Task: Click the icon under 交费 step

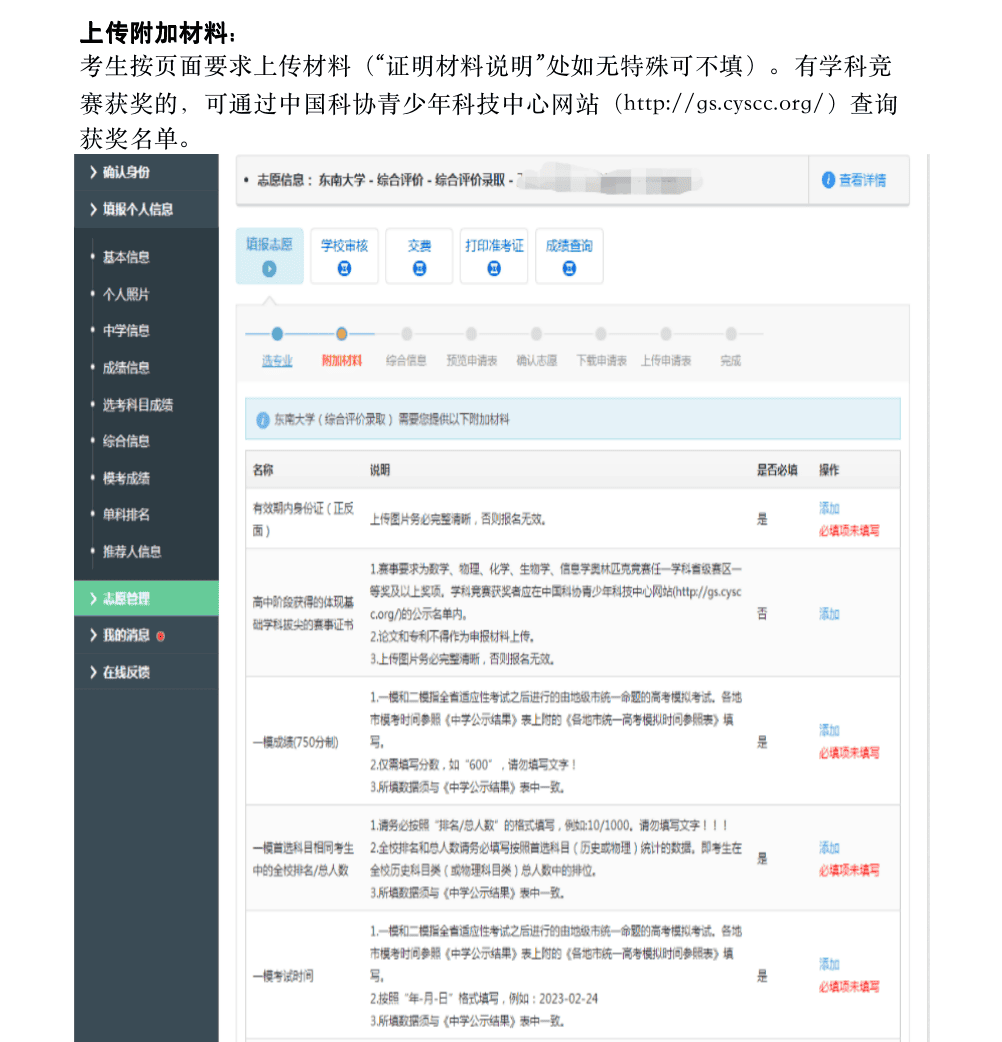Action: click(x=419, y=268)
